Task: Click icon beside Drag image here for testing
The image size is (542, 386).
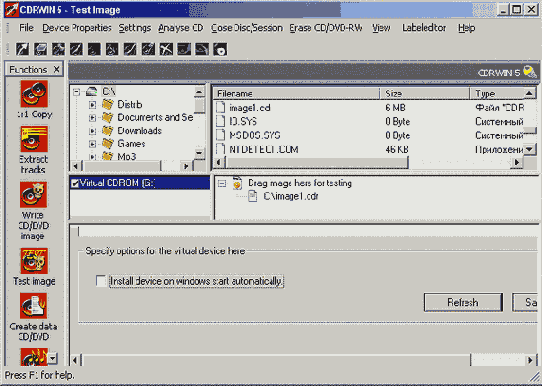Action: click(237, 183)
